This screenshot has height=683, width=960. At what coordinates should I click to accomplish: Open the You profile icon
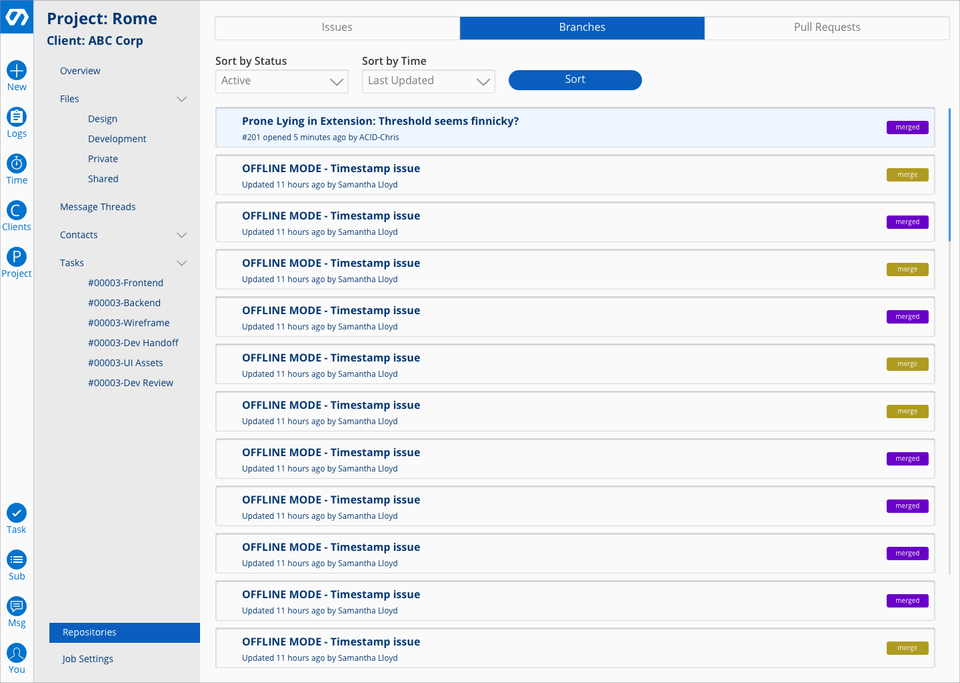pos(17,653)
